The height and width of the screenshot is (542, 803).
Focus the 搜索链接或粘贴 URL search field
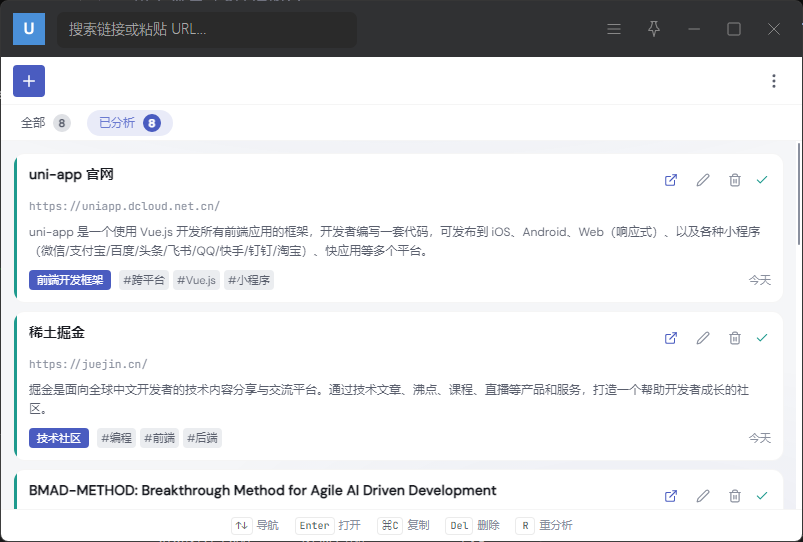(207, 30)
